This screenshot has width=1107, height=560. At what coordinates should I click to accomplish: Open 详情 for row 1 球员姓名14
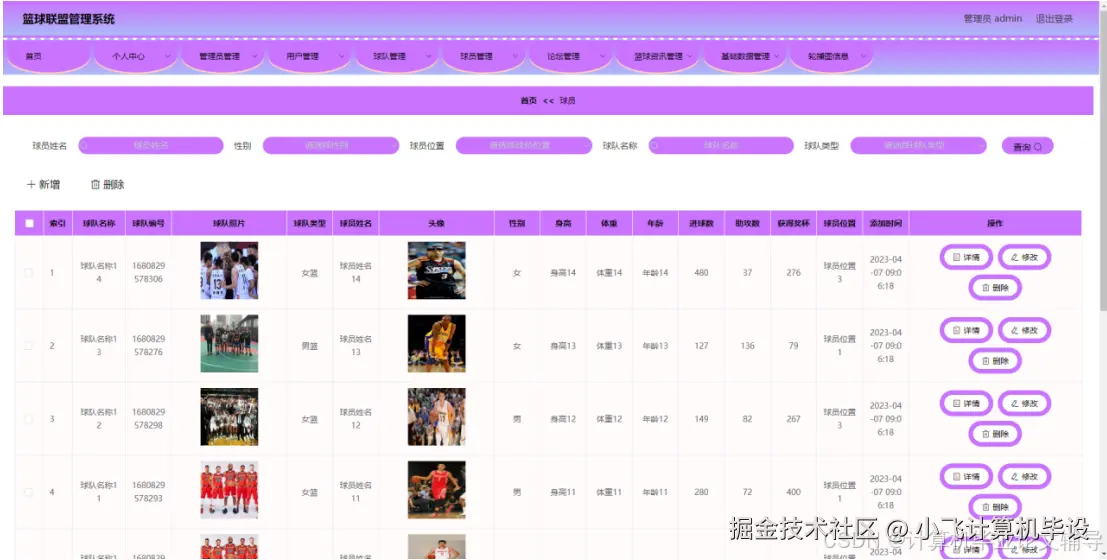966,257
